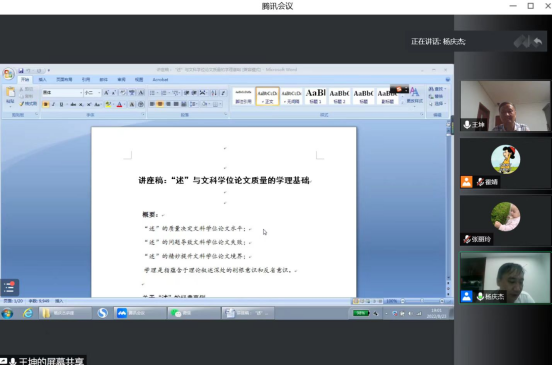Click the 腾讯会议 taskbar button
Screen dimensions: 553x365
[140, 313]
